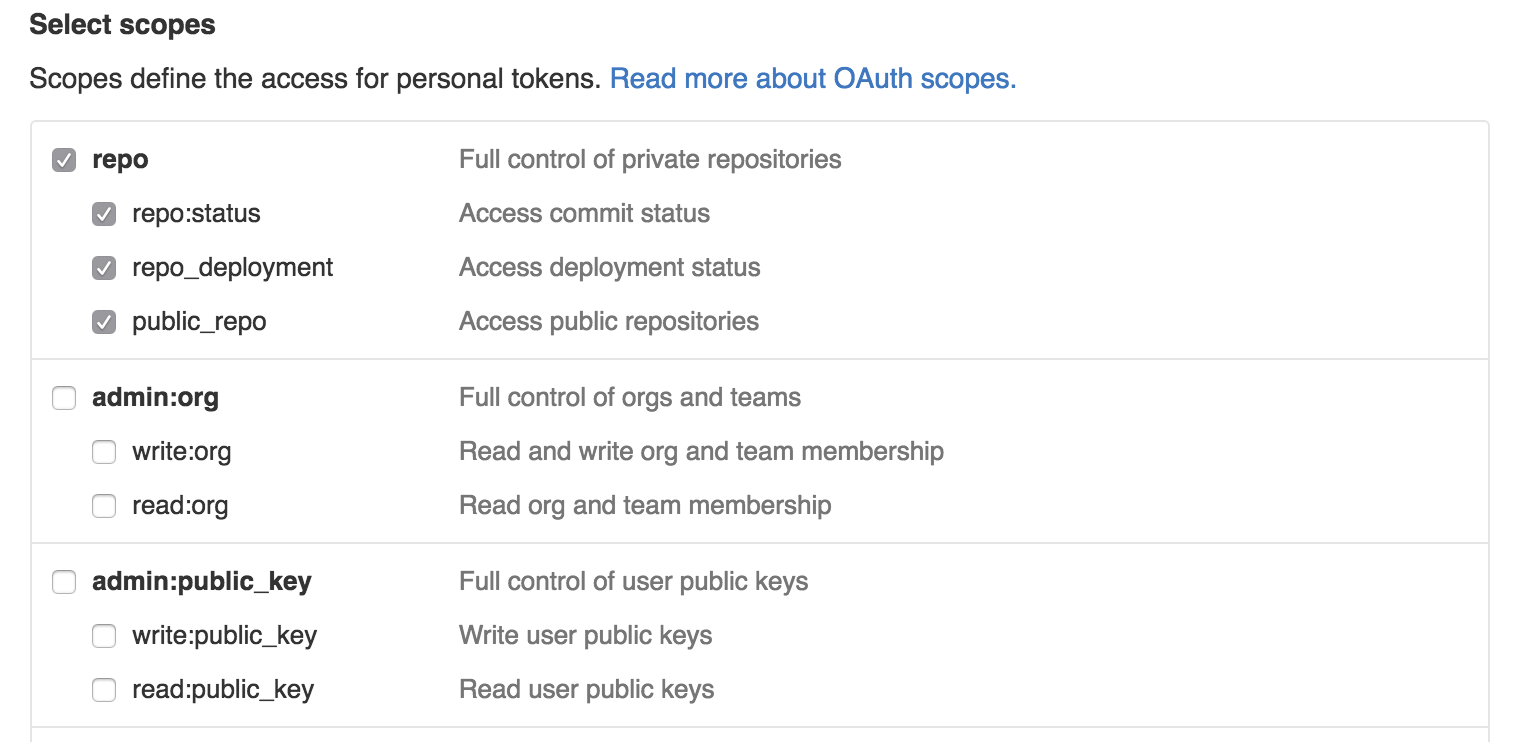Uncheck the repo:status checkbox

pos(104,213)
